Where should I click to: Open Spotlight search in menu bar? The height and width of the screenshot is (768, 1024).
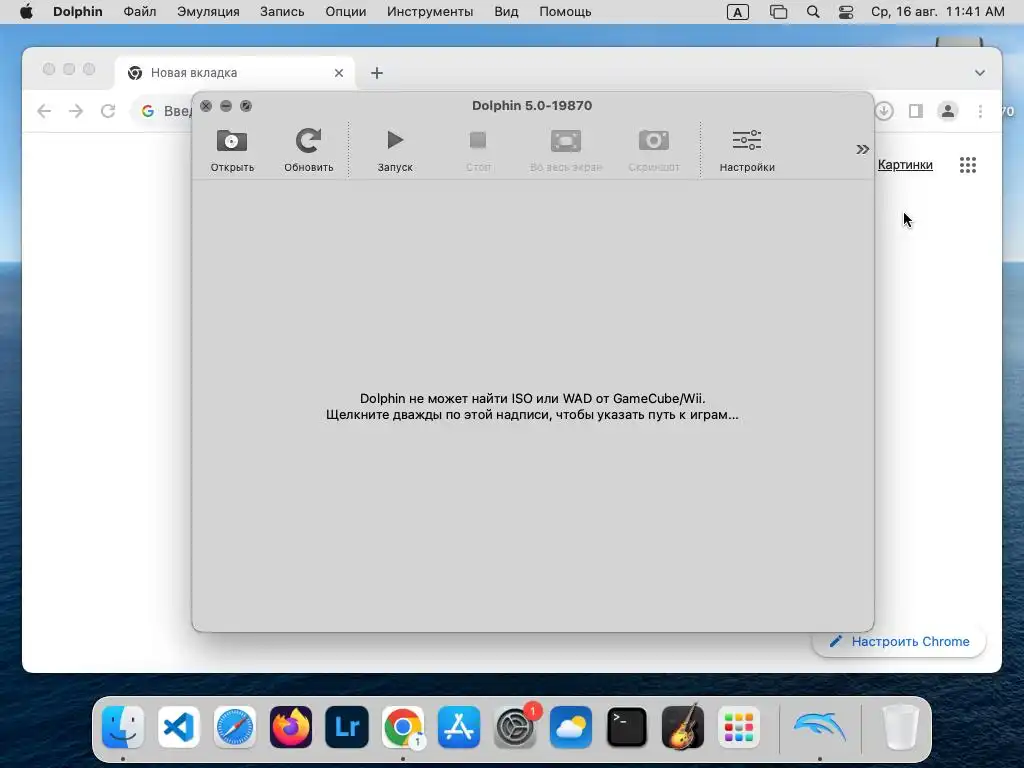[813, 12]
